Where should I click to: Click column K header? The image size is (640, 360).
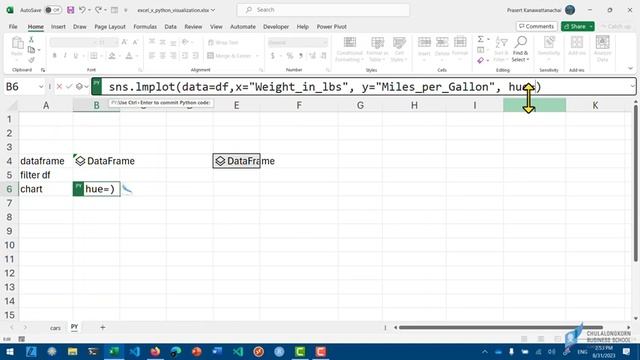[x=595, y=105]
